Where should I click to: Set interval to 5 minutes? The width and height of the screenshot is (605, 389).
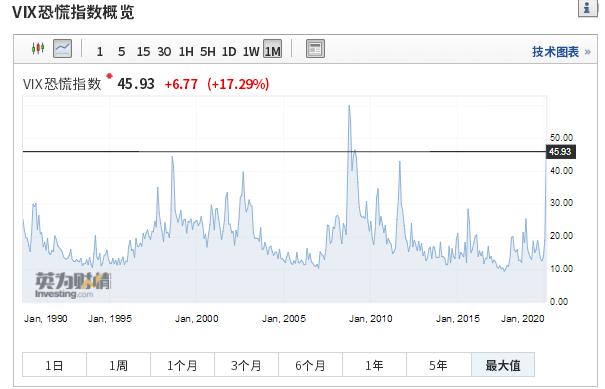point(122,51)
